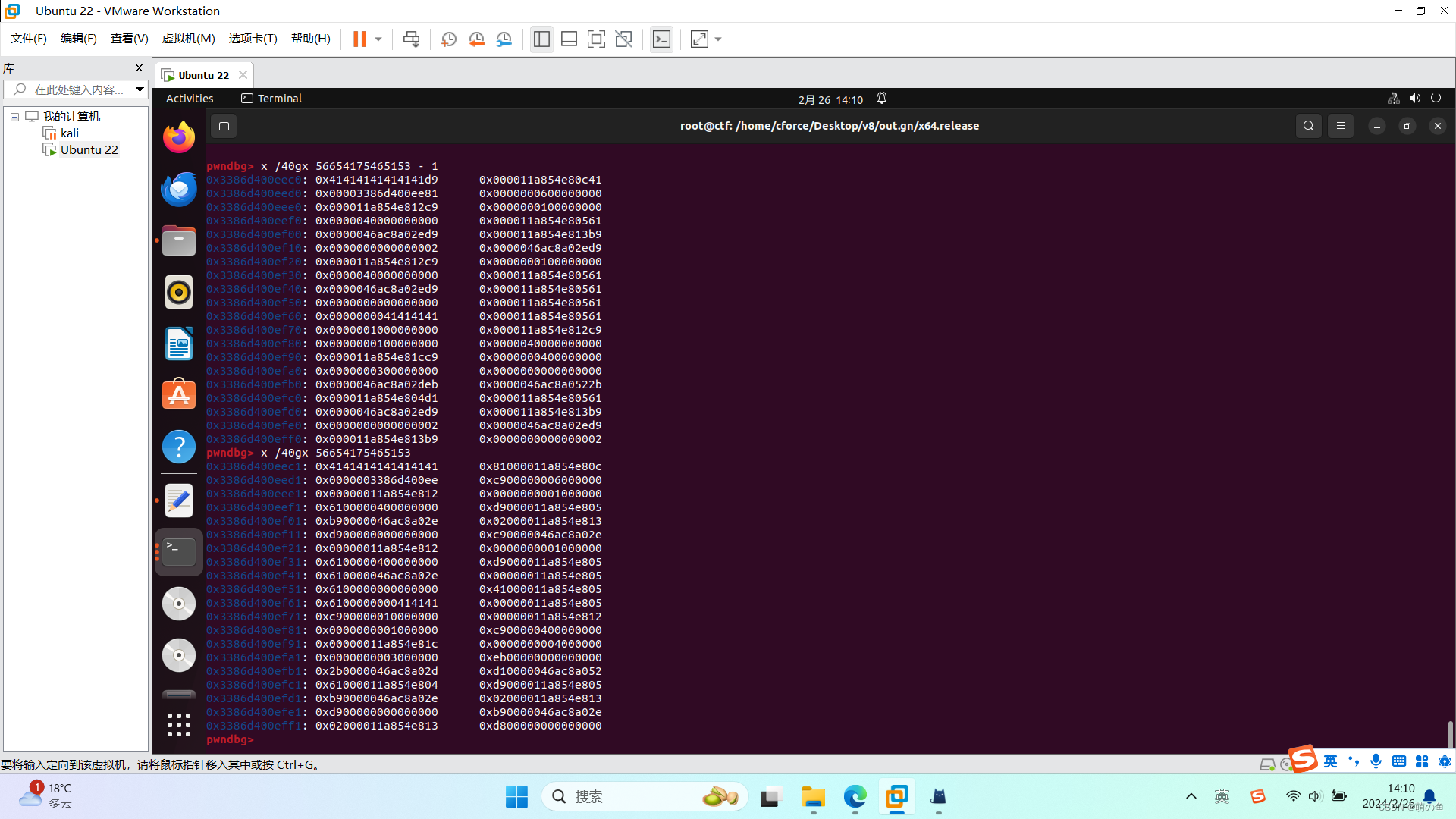Show Applications grid in the dock
This screenshot has width=1456, height=819.
[179, 725]
